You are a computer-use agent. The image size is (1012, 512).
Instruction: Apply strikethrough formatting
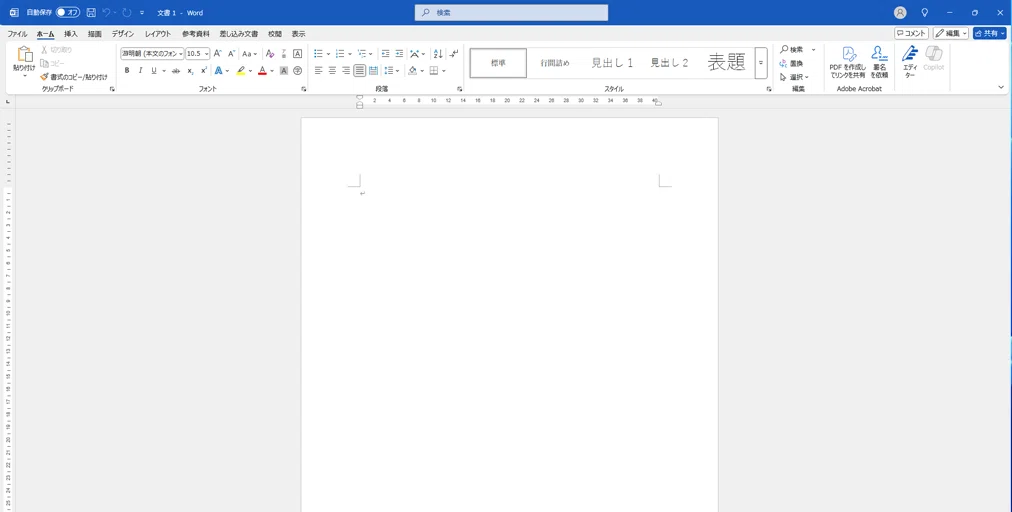(x=176, y=71)
